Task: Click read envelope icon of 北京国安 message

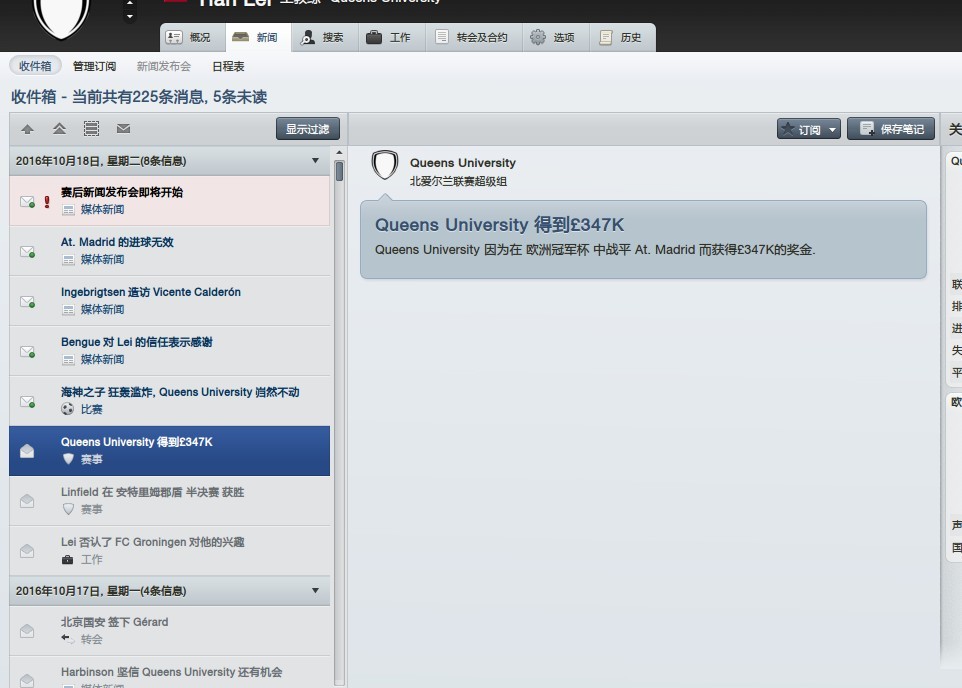Action: pos(27,631)
